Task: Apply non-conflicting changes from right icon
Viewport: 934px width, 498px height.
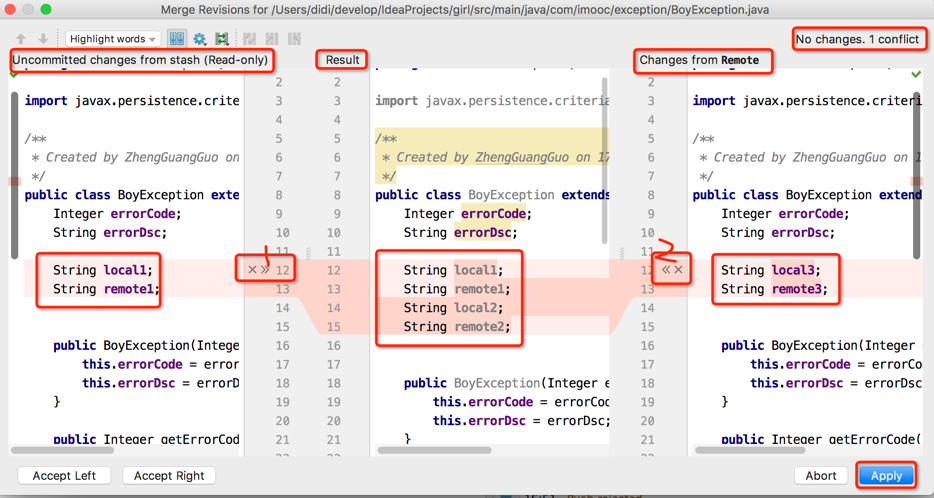Action: click(294, 39)
